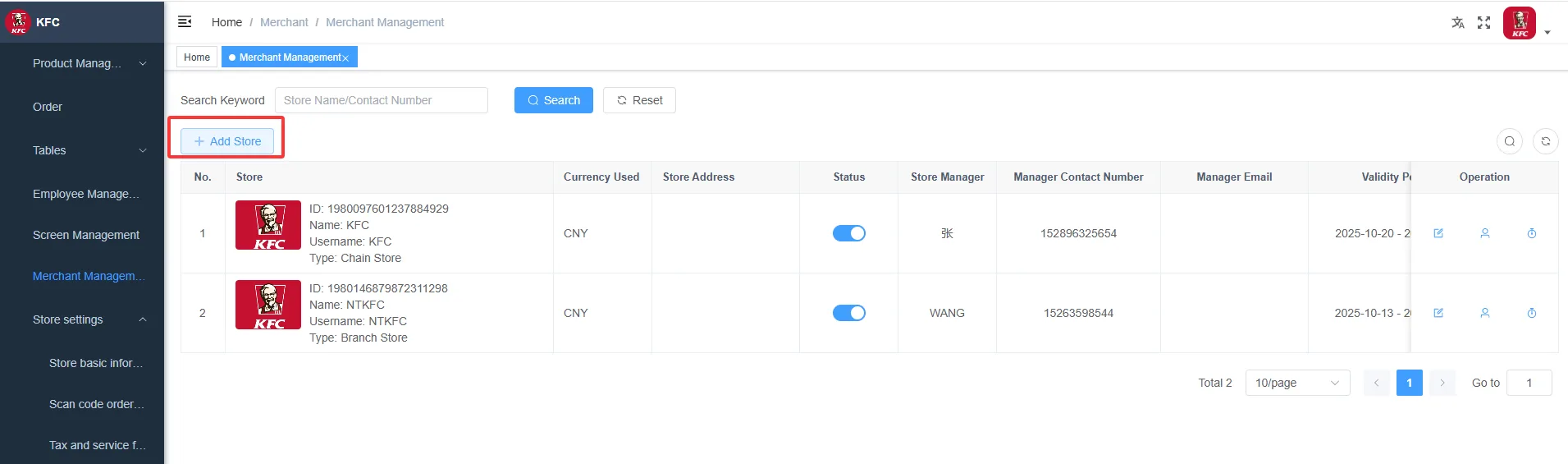
Task: Toggle status switch for KFC store
Action: (849, 233)
